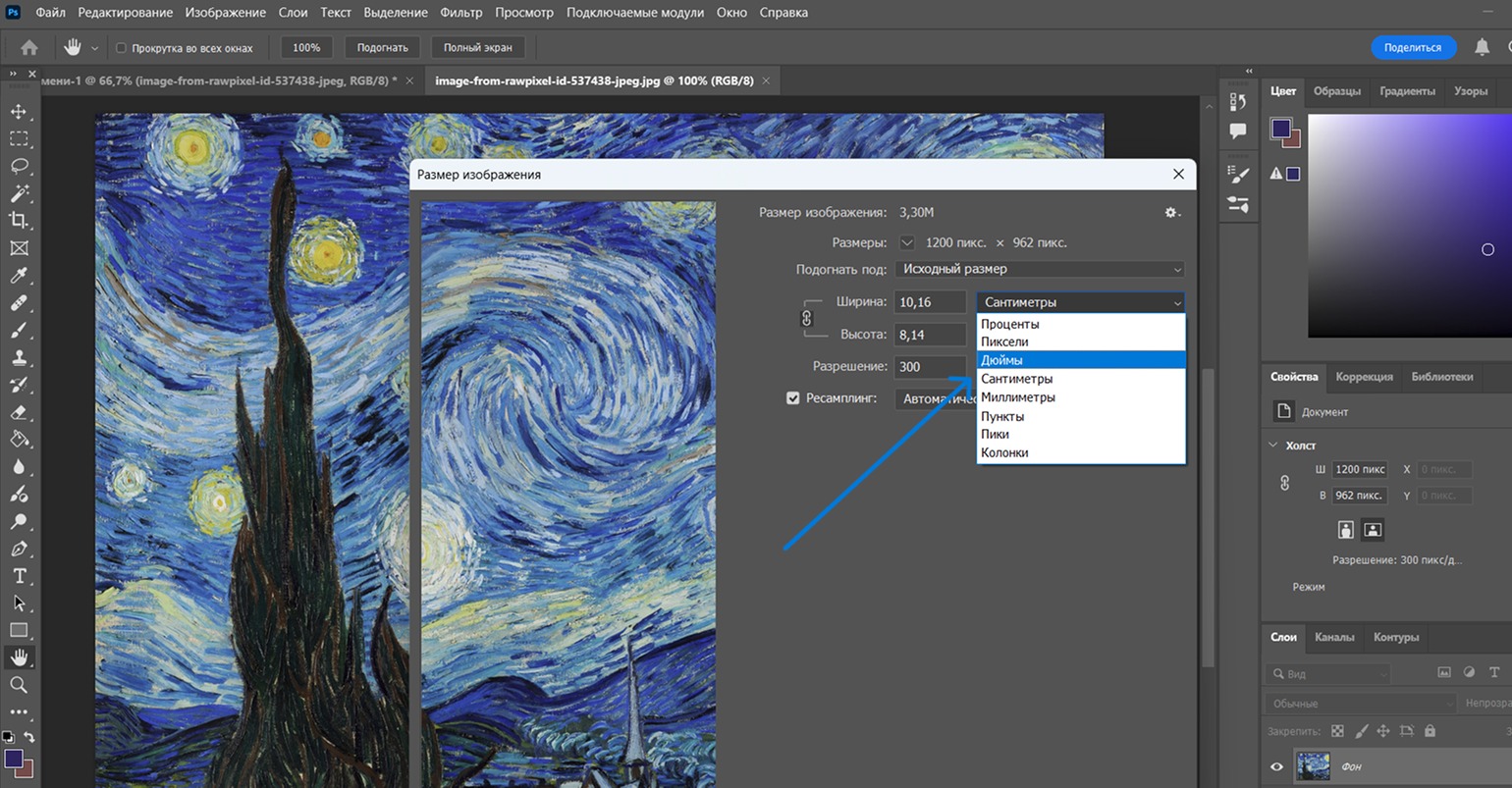
Task: Open the Обычные blend mode dropdown
Action: coord(1360,704)
